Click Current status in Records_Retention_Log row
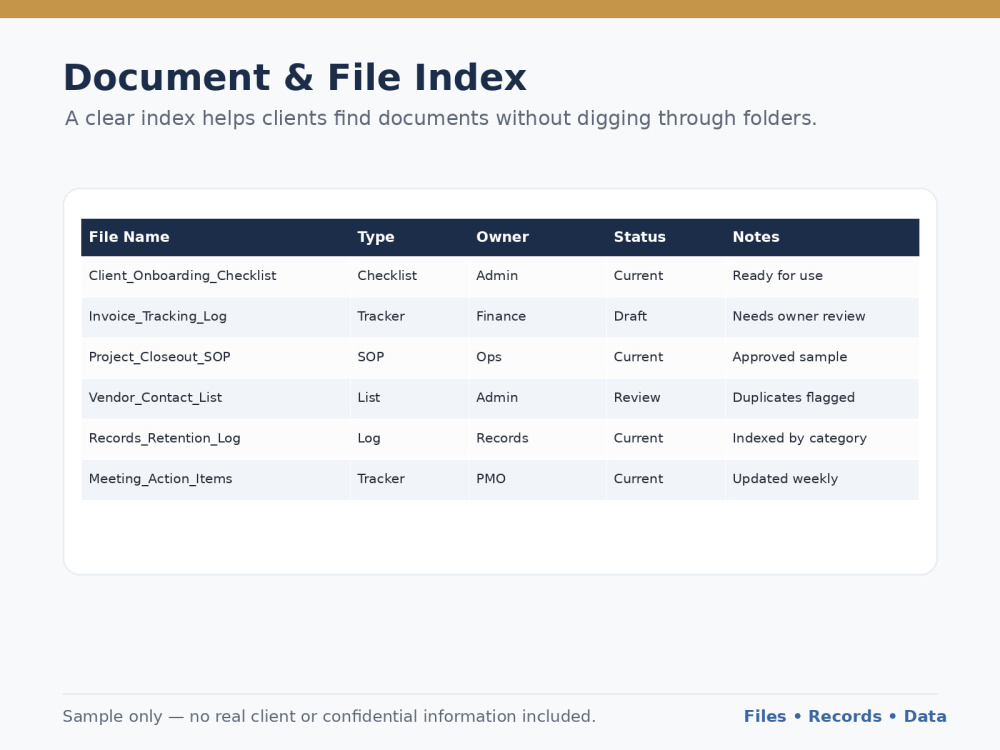 tap(638, 438)
